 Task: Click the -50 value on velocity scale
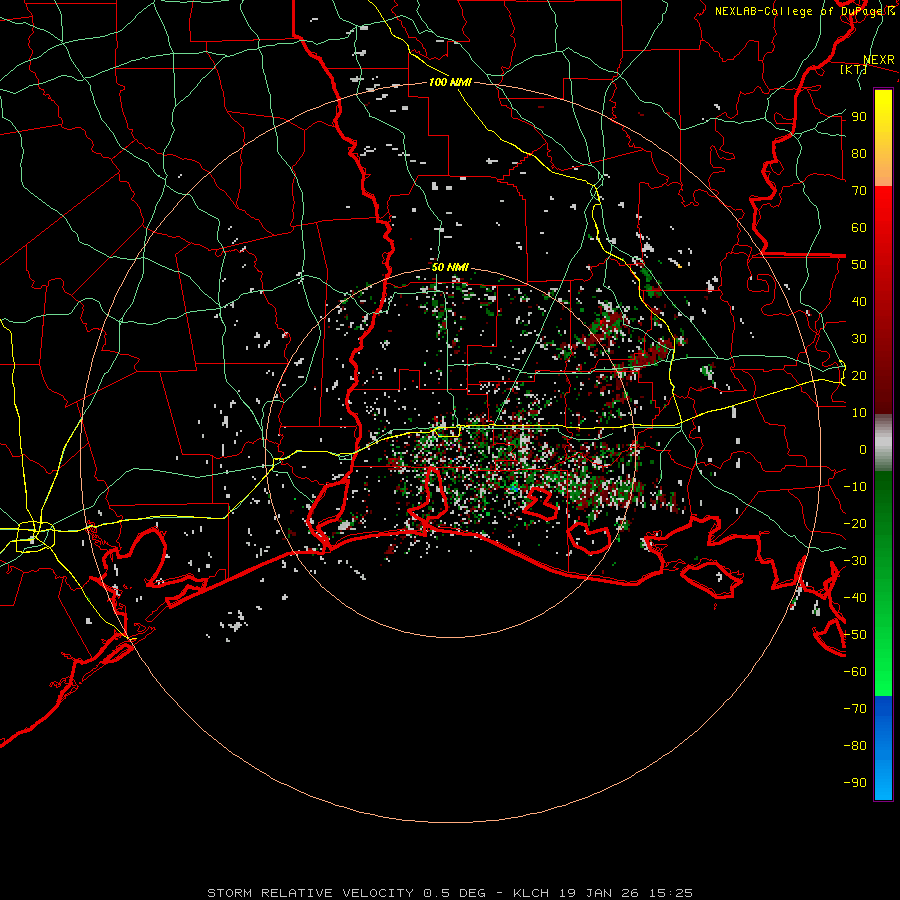click(x=855, y=635)
